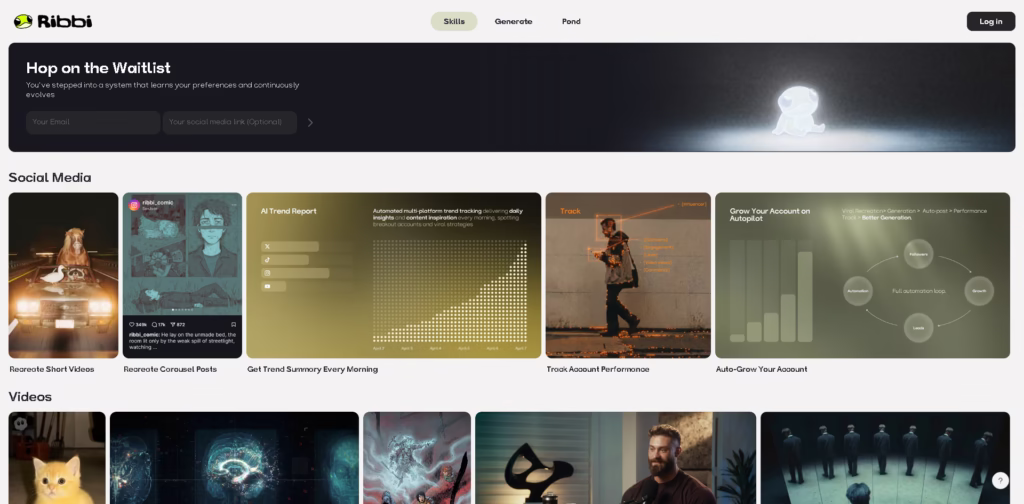Switch to the Skills tab
Viewport: 1024px width, 504px height.
454,21
